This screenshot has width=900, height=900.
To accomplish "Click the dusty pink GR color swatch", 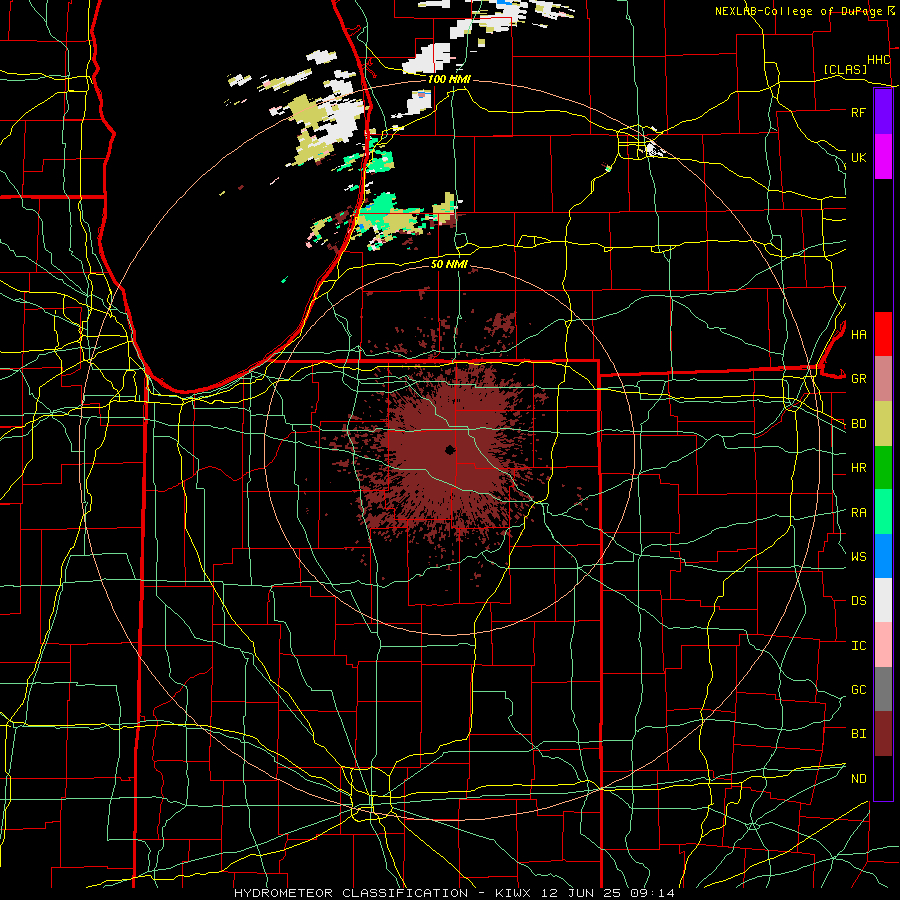I will point(883,379).
